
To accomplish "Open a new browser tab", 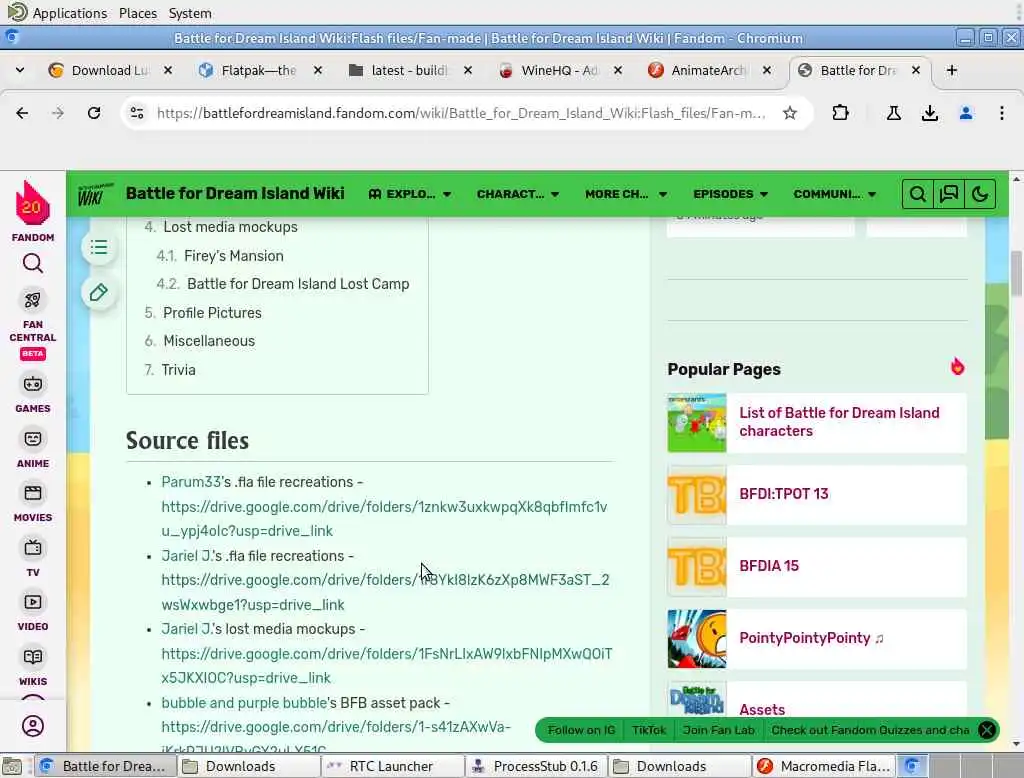I will click(x=952, y=70).
